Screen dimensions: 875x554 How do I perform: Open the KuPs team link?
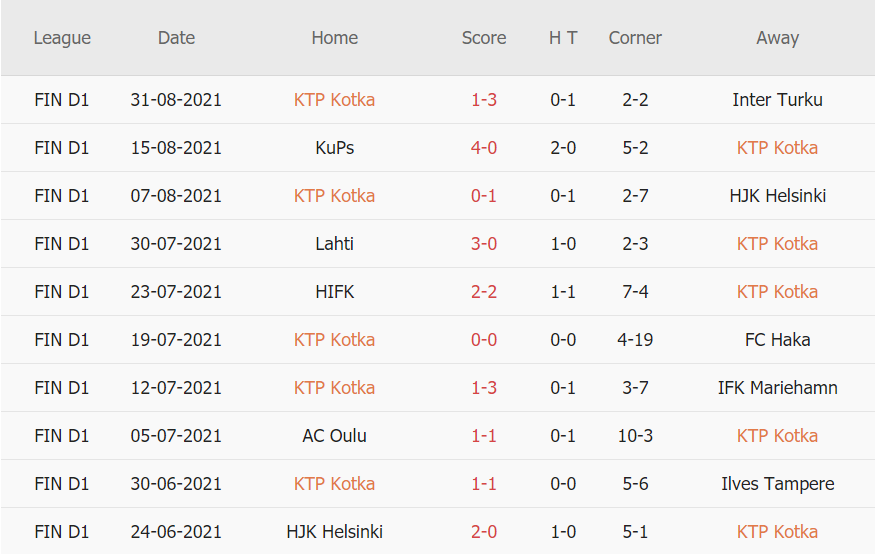click(334, 148)
